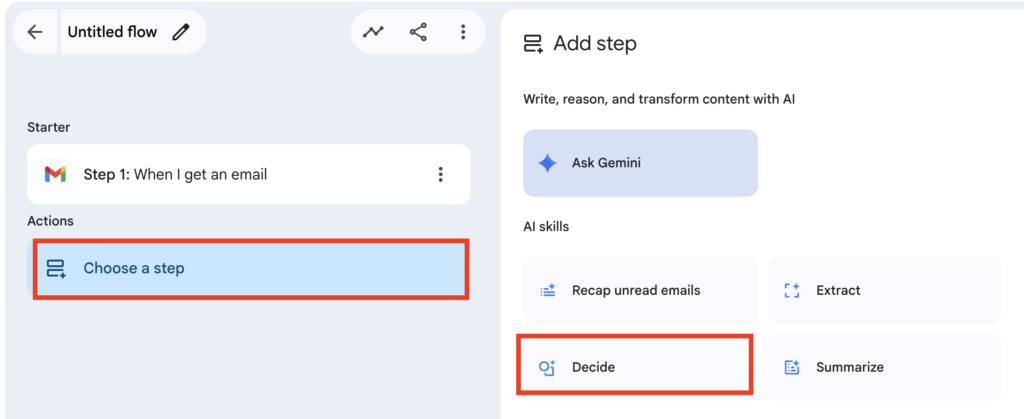Open the Step 1 three-dot menu
The width and height of the screenshot is (1024, 419).
440,175
